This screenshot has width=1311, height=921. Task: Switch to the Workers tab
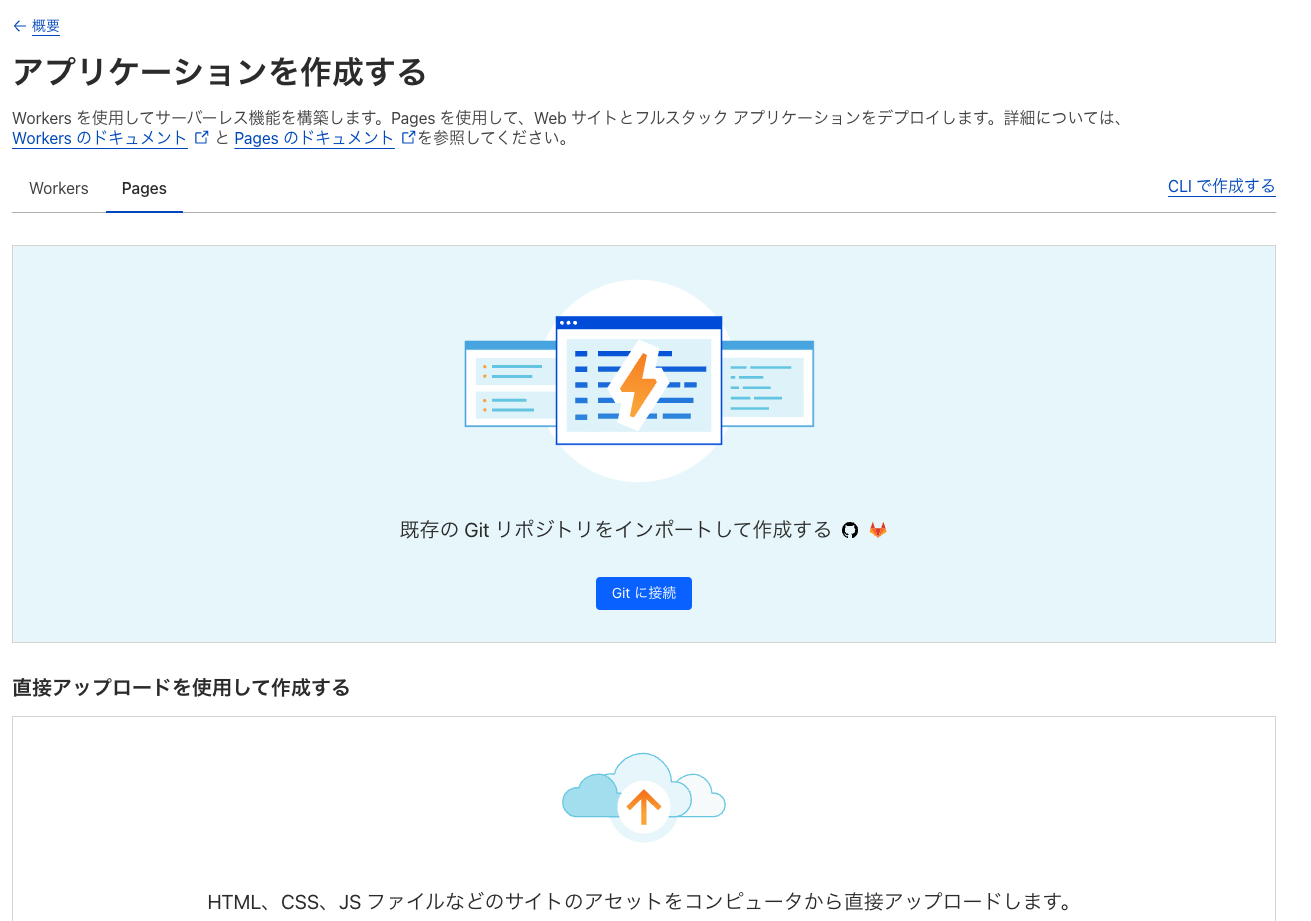click(59, 188)
